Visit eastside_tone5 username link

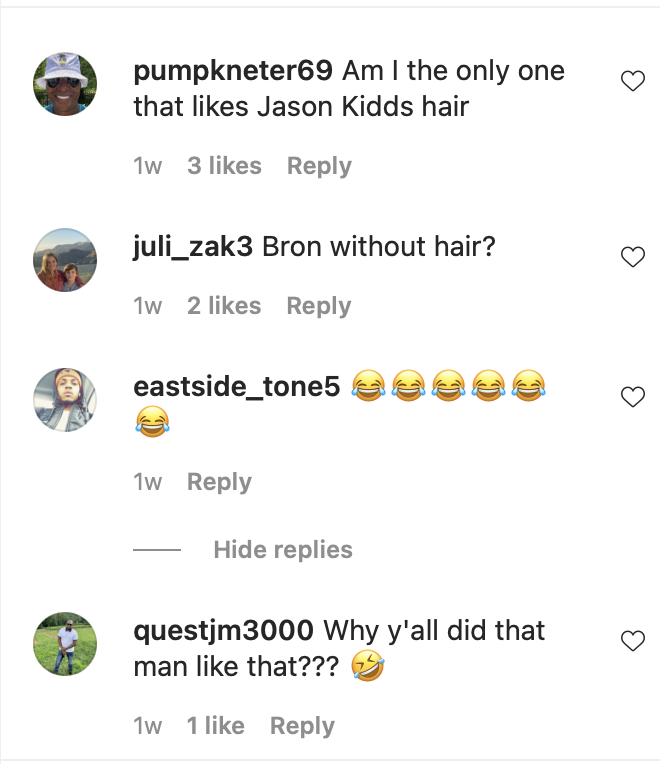(237, 386)
